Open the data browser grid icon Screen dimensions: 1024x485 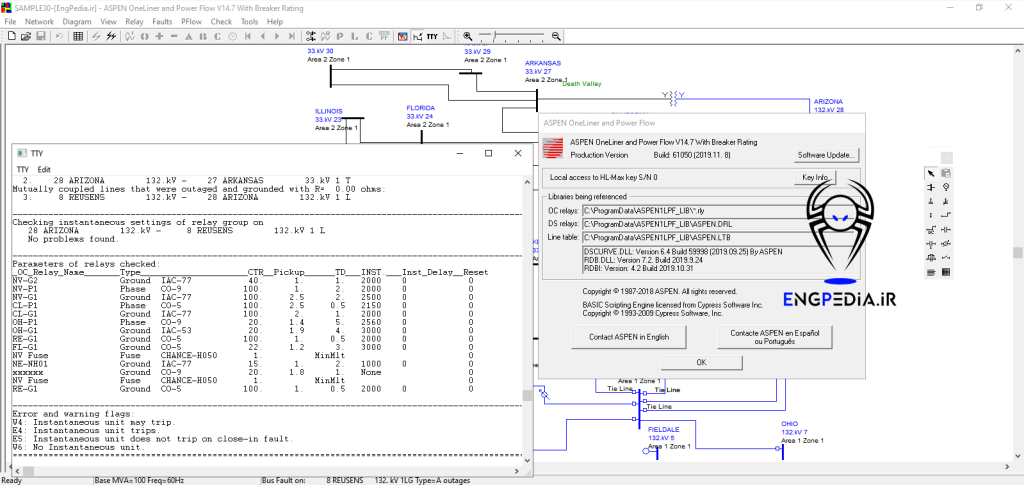pyautogui.click(x=76, y=36)
